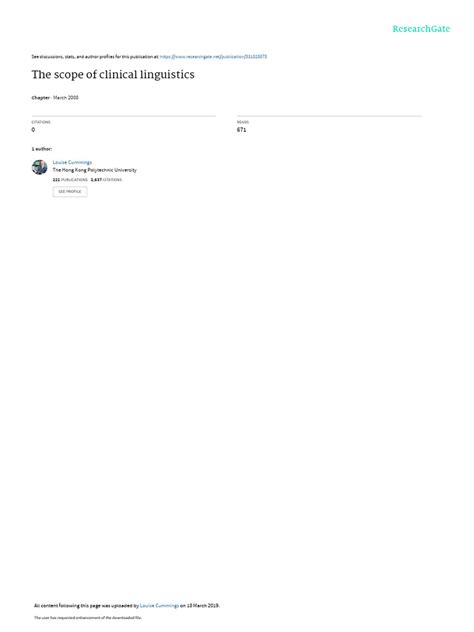The image size is (474, 632).
Task: Click the author's profile photo thumbnail
Action: pos(40,167)
